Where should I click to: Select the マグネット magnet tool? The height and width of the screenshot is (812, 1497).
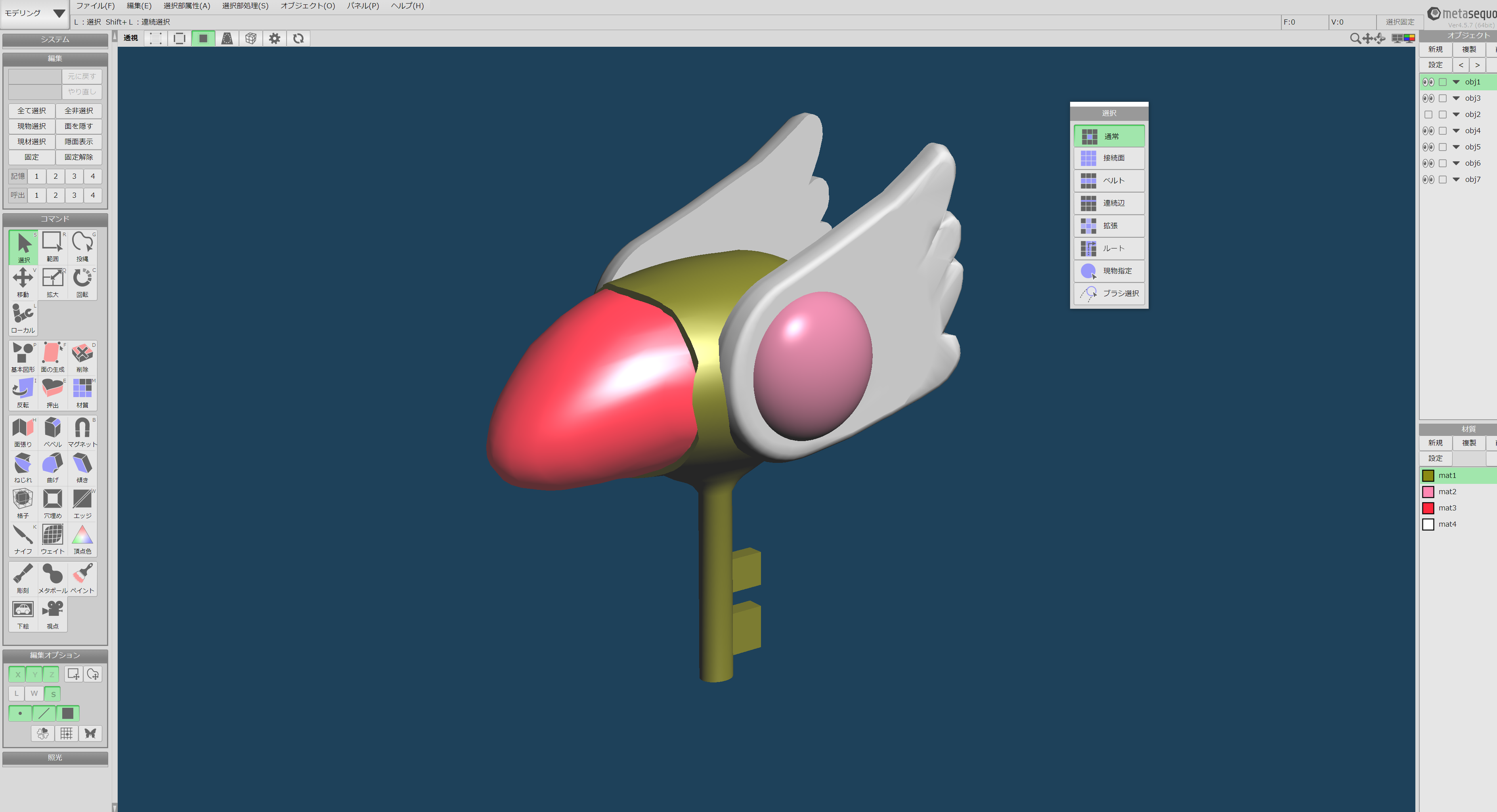[x=82, y=432]
